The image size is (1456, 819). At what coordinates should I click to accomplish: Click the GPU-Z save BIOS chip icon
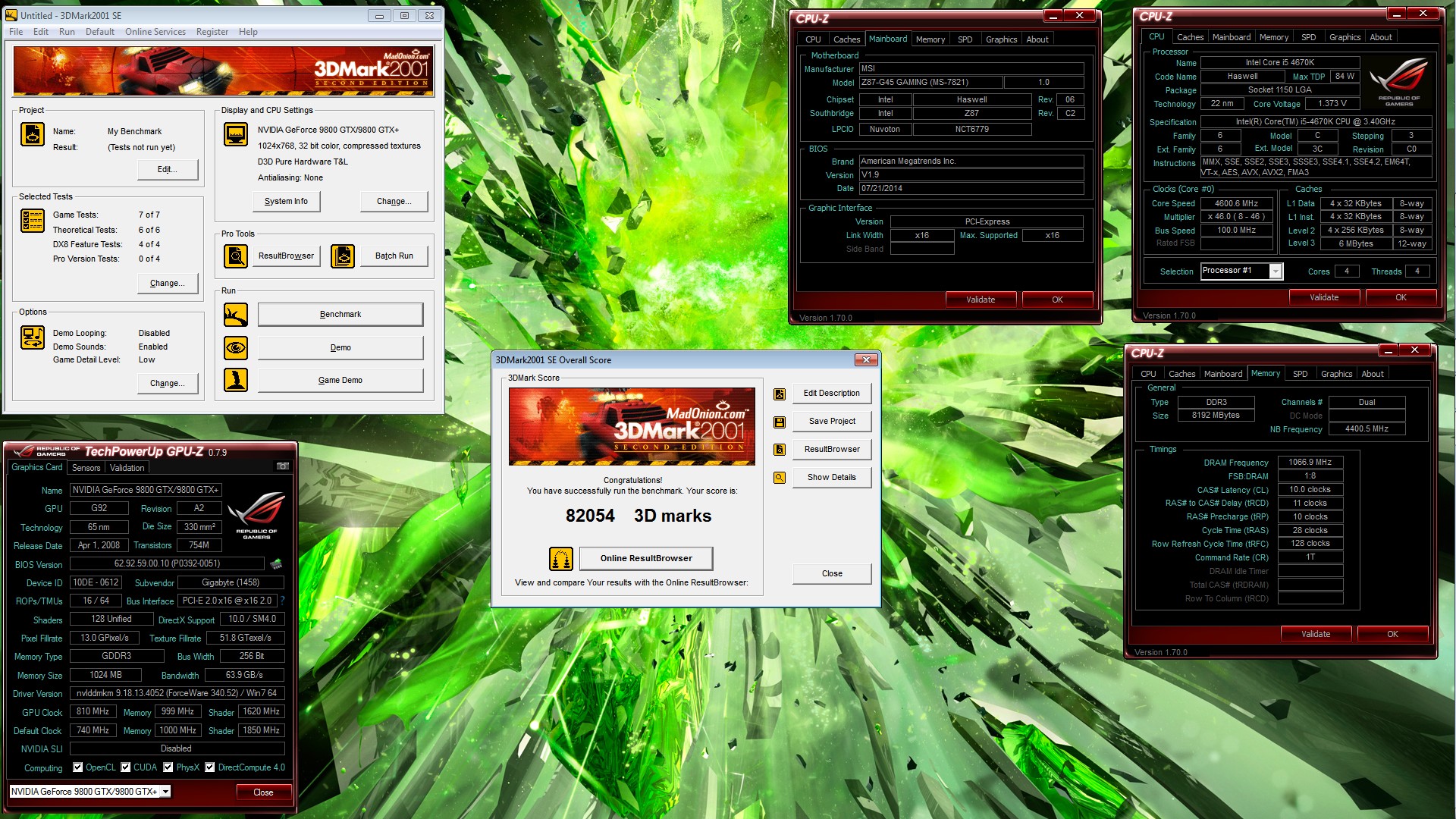[276, 563]
